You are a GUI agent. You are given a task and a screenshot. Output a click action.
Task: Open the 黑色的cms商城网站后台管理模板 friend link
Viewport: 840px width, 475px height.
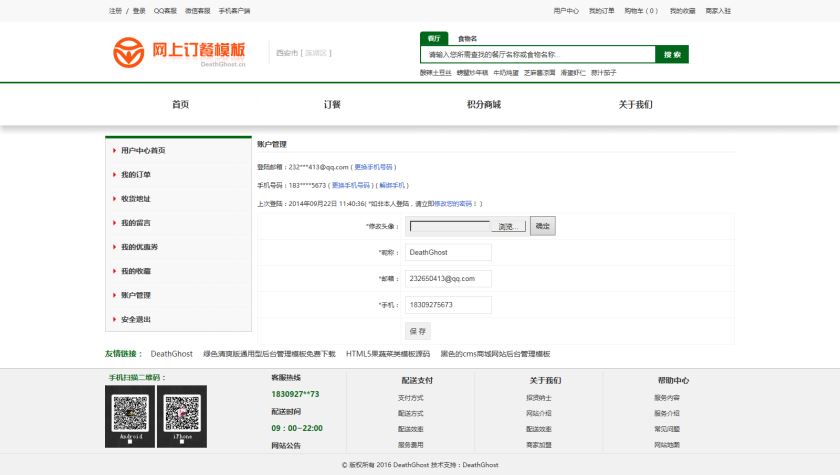click(496, 354)
